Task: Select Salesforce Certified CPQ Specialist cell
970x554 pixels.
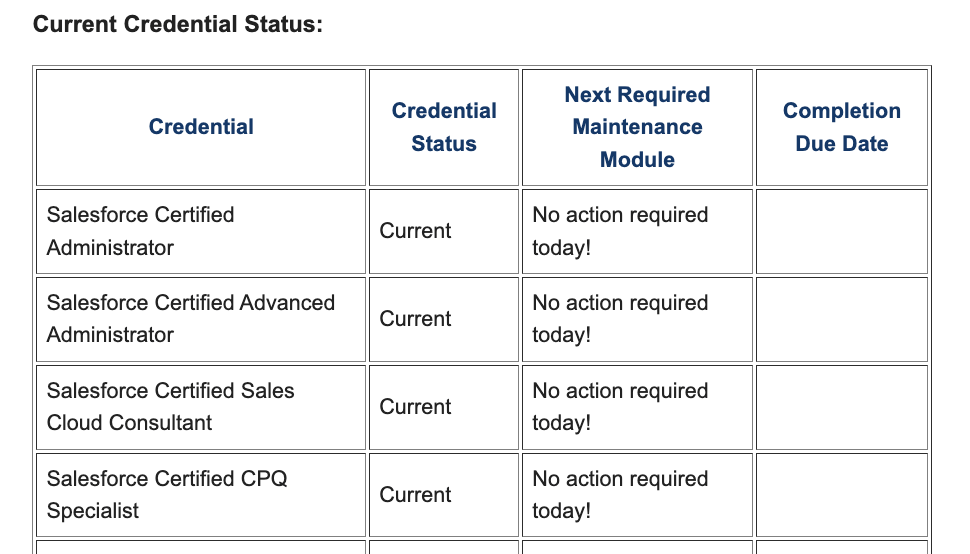Action: click(x=166, y=495)
